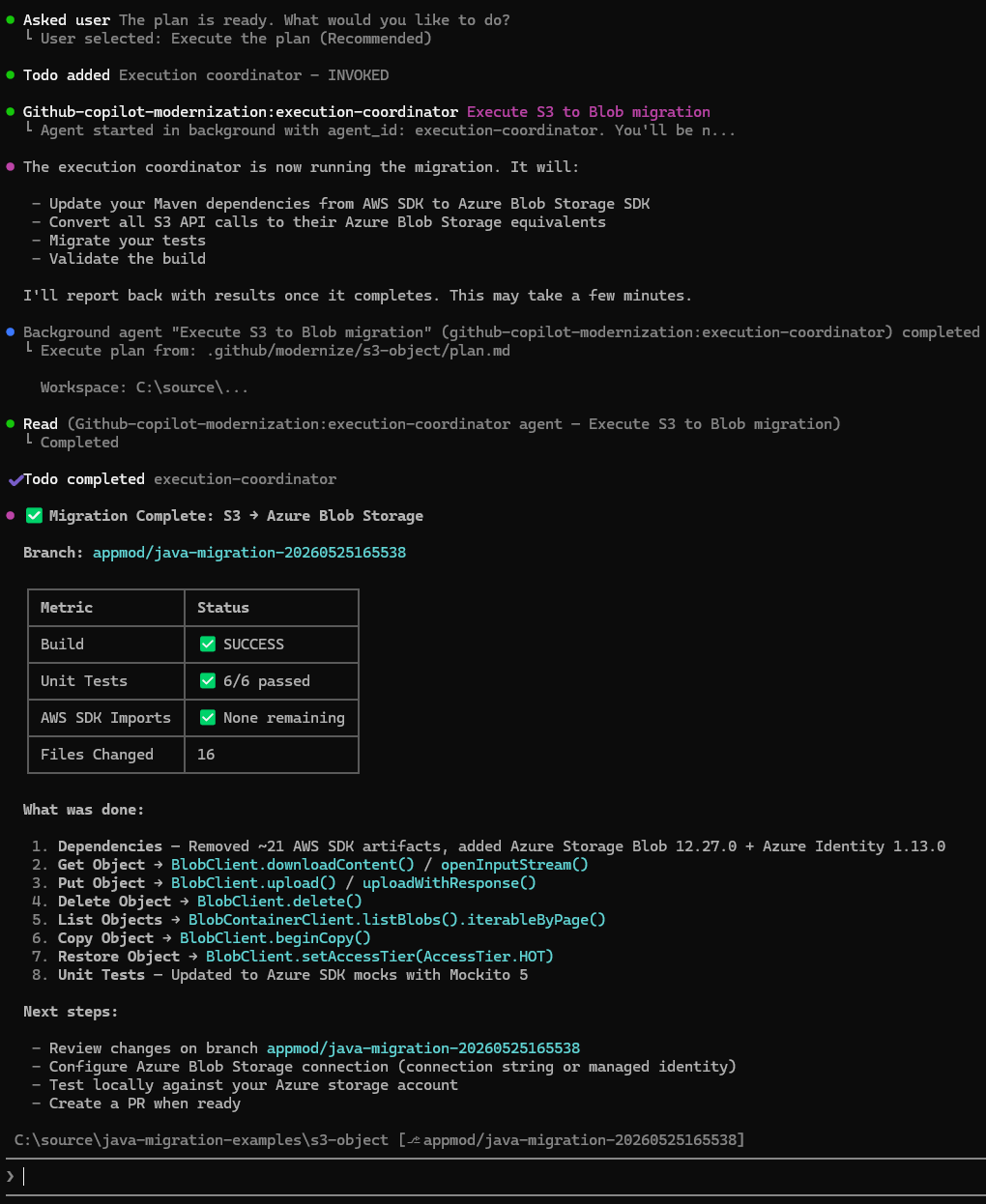Click openInputStream() code reference
Image resolution: width=986 pixels, height=1204 pixels.
(x=515, y=865)
